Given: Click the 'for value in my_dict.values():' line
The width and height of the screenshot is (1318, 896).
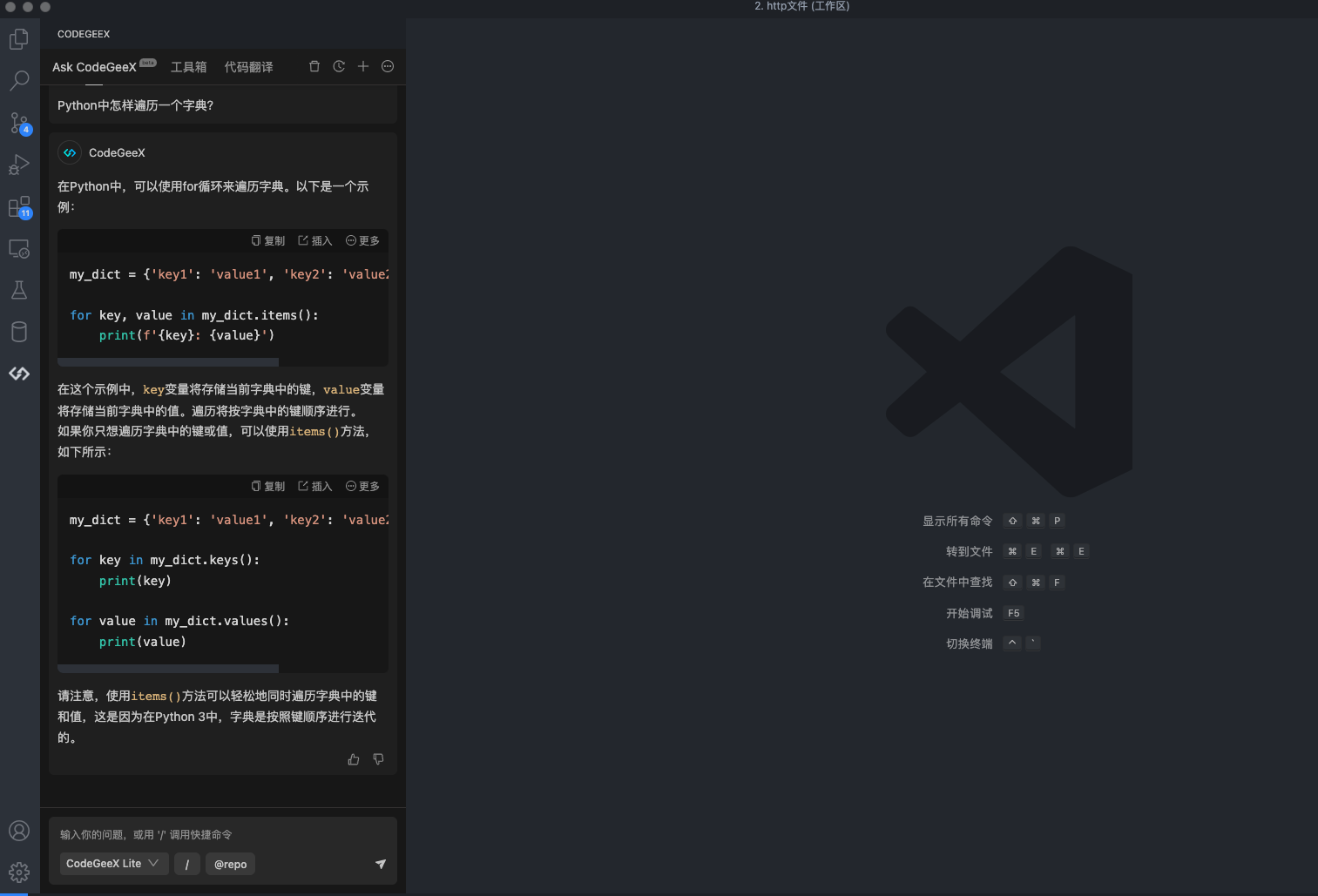Looking at the screenshot, I should point(179,621).
